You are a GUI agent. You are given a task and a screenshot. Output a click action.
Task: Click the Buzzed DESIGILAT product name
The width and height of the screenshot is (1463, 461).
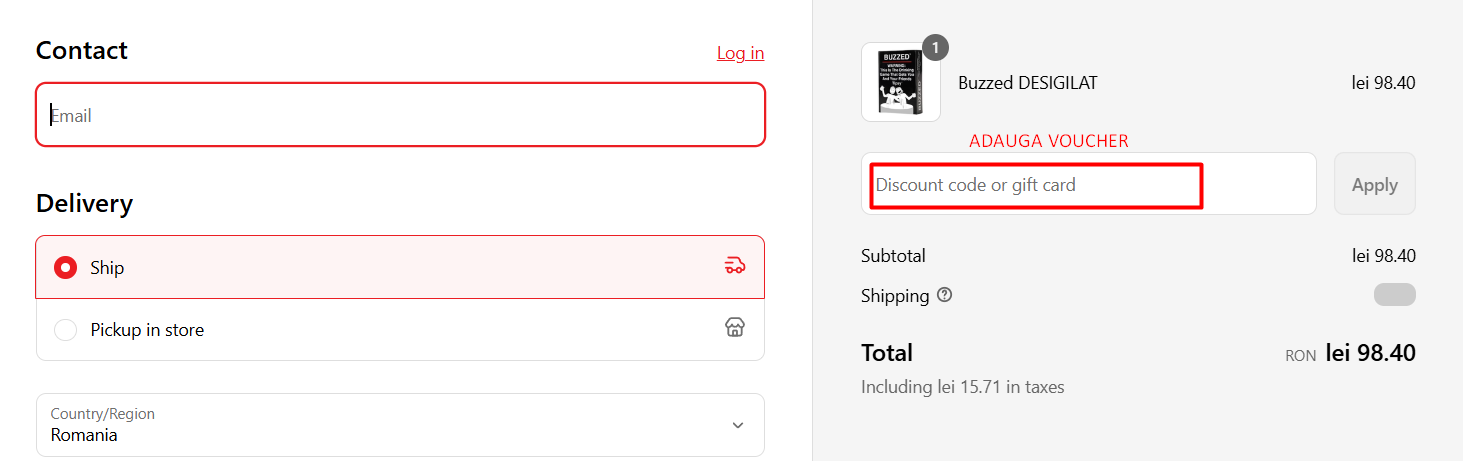[x=1028, y=83]
